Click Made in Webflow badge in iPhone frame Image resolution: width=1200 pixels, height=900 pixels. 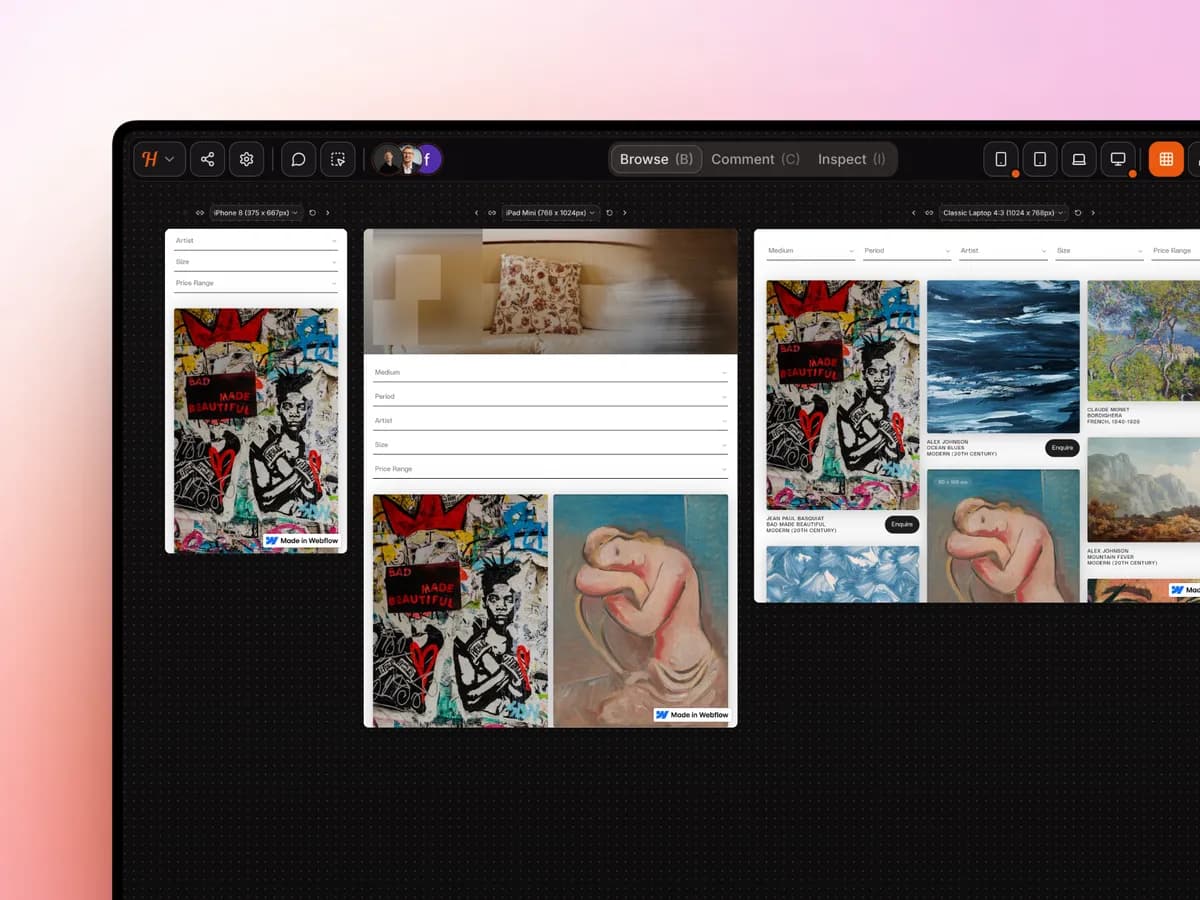(302, 541)
